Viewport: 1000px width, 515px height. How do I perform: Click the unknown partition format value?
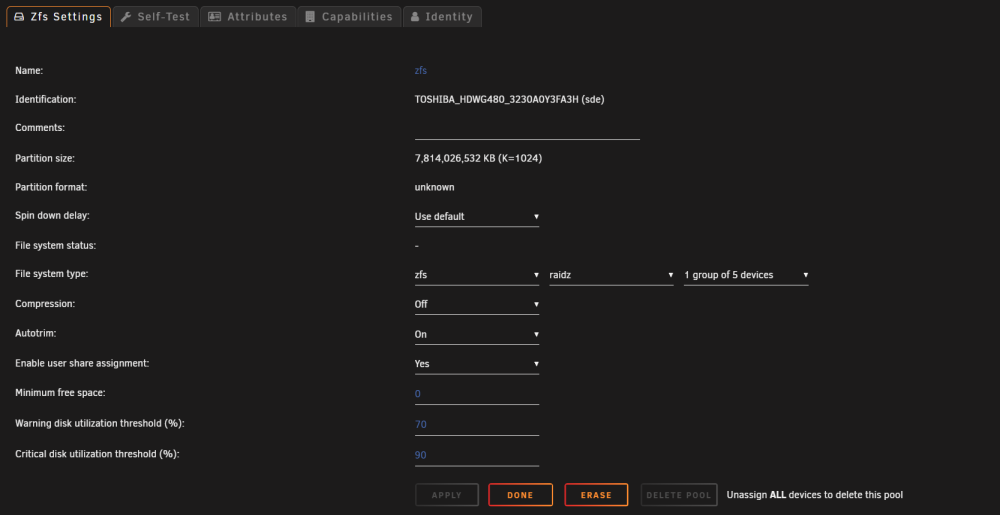tap(434, 187)
